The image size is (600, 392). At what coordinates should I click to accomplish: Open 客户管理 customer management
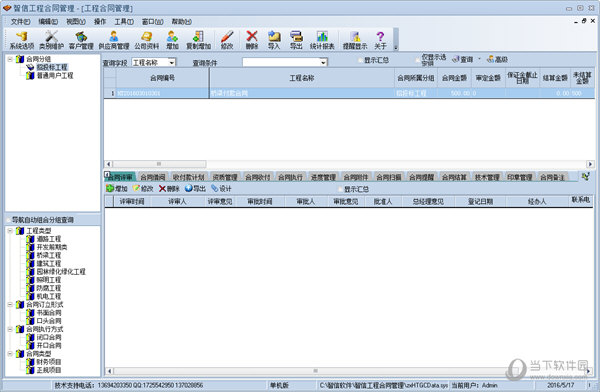pyautogui.click(x=81, y=40)
